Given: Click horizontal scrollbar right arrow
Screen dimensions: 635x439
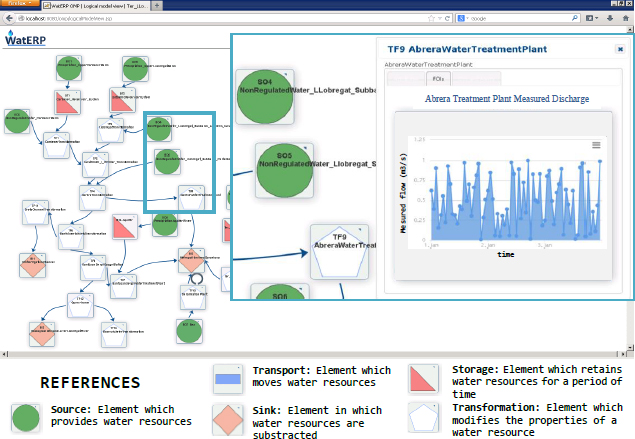Looking at the screenshot, I should click(623, 354).
